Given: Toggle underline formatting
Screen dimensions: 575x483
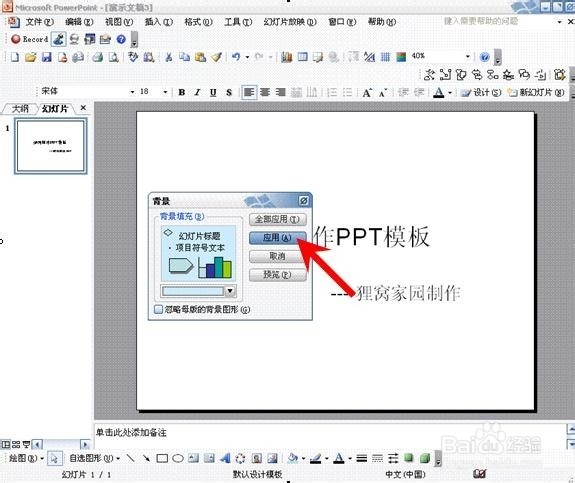Looking at the screenshot, I should pos(213,92).
